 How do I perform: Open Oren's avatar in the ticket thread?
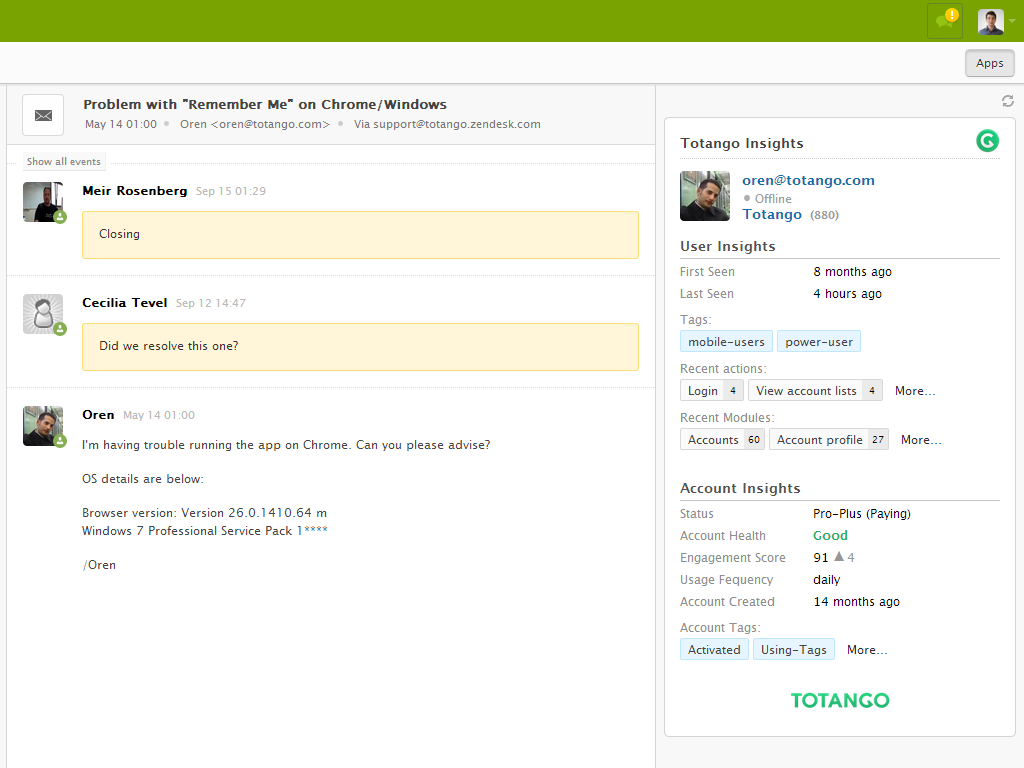pos(43,426)
